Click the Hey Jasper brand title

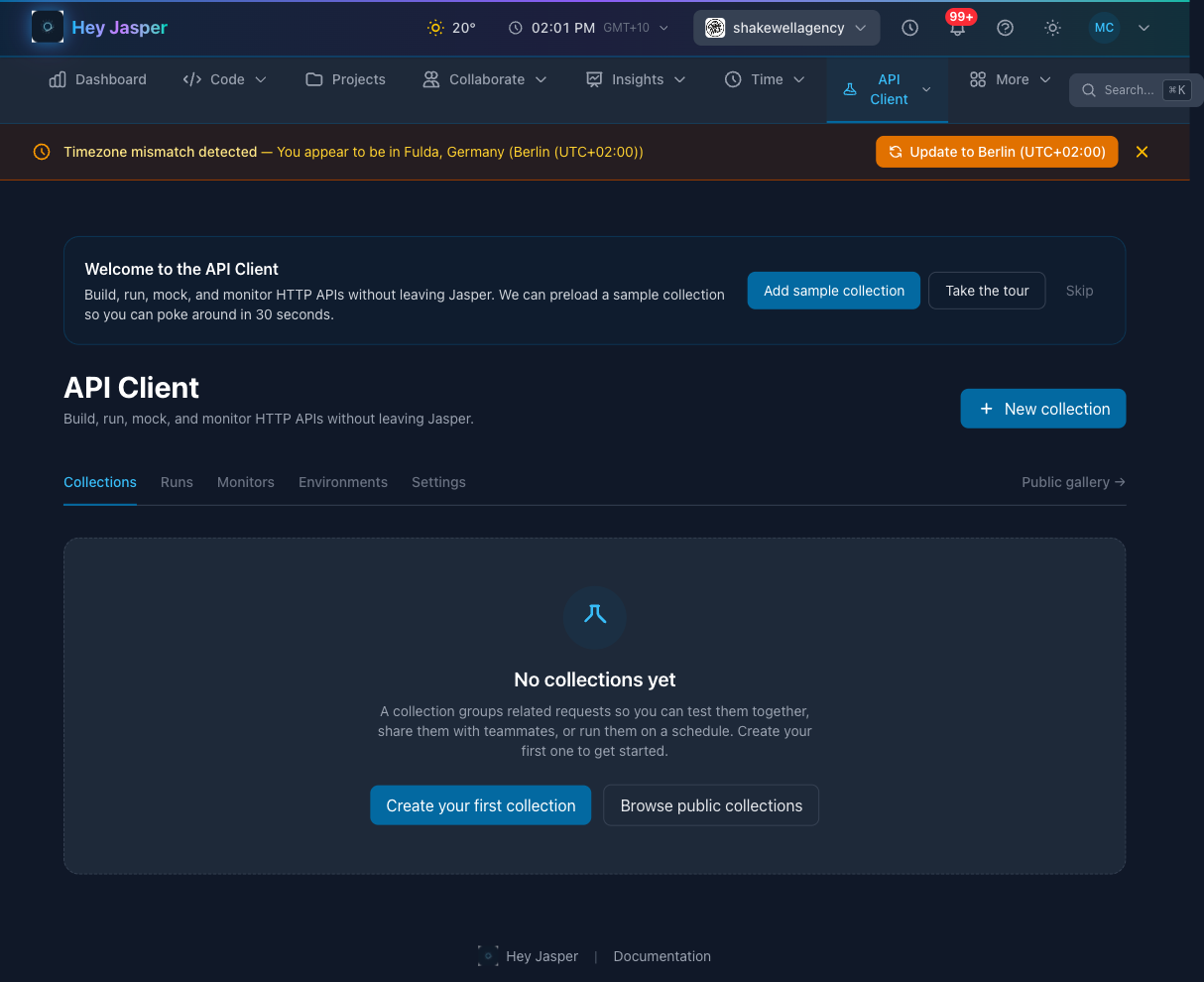120,28
